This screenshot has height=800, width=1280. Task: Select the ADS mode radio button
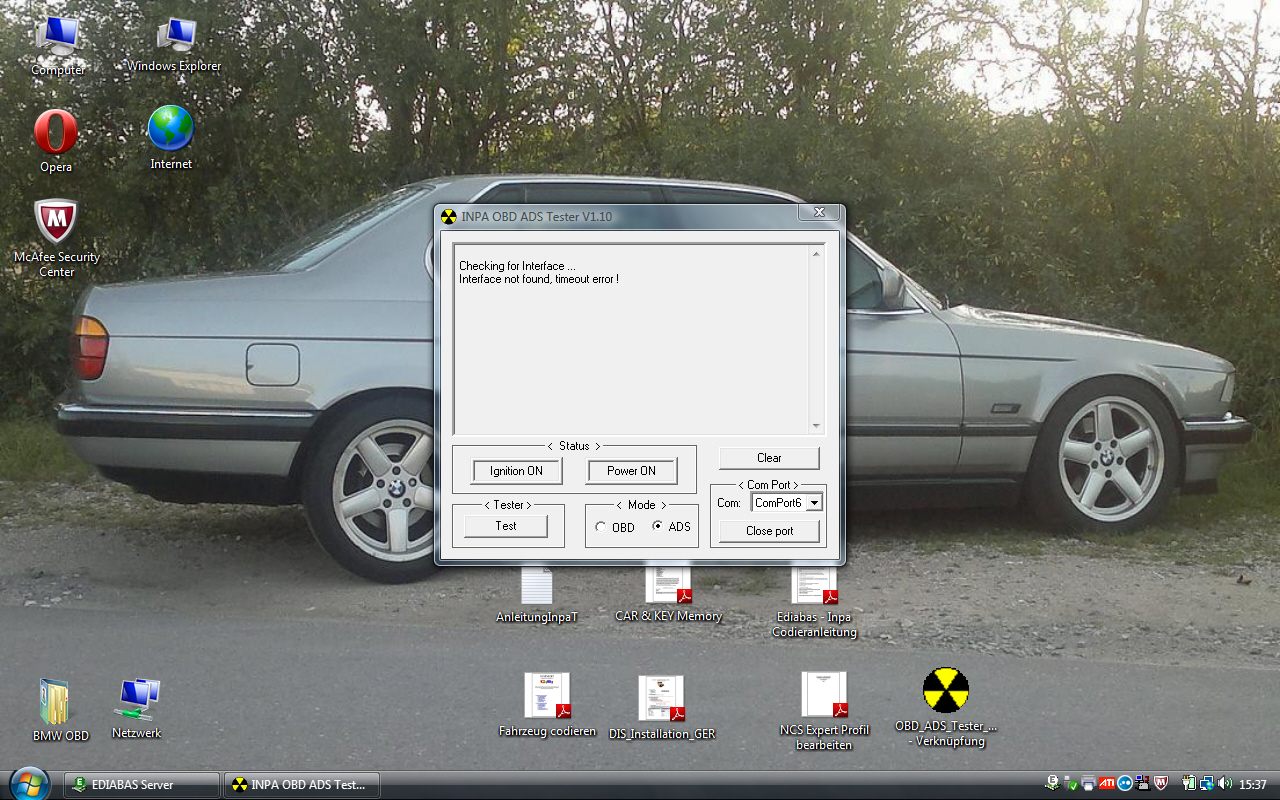point(657,526)
